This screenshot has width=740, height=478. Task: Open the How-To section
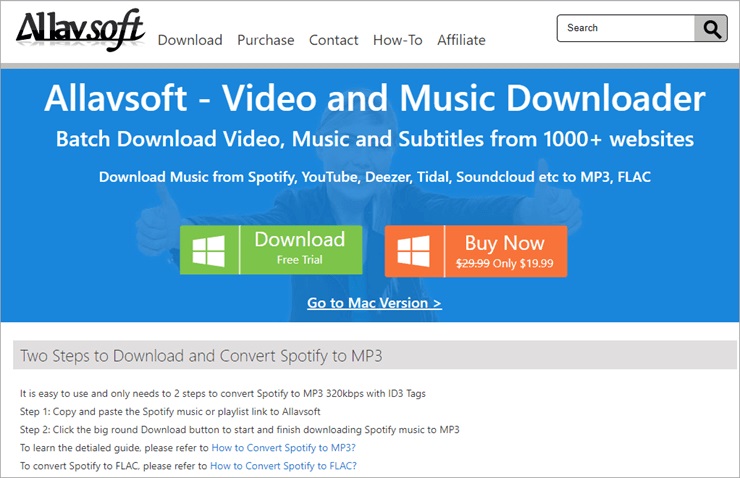[x=398, y=40]
